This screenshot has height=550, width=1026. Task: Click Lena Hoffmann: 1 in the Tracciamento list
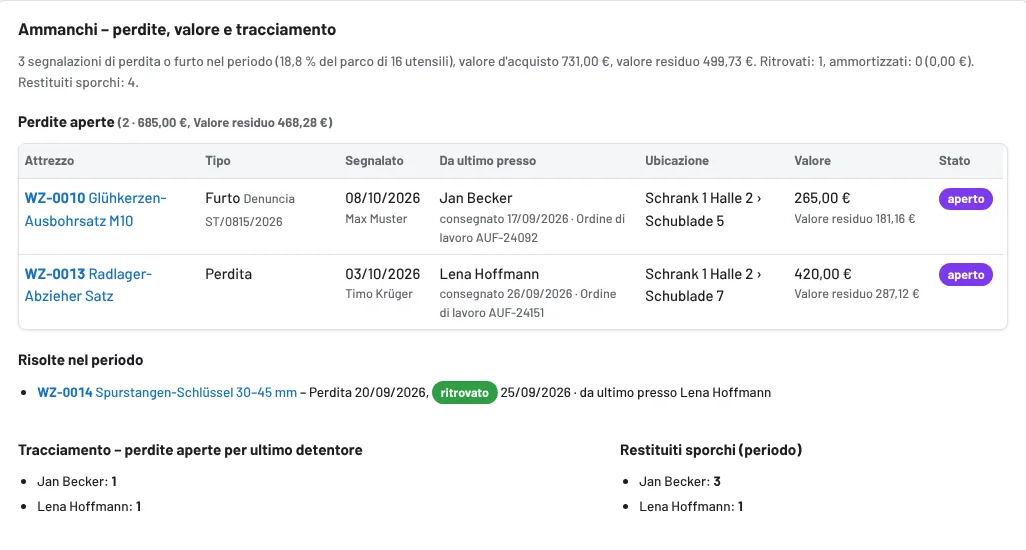point(89,506)
